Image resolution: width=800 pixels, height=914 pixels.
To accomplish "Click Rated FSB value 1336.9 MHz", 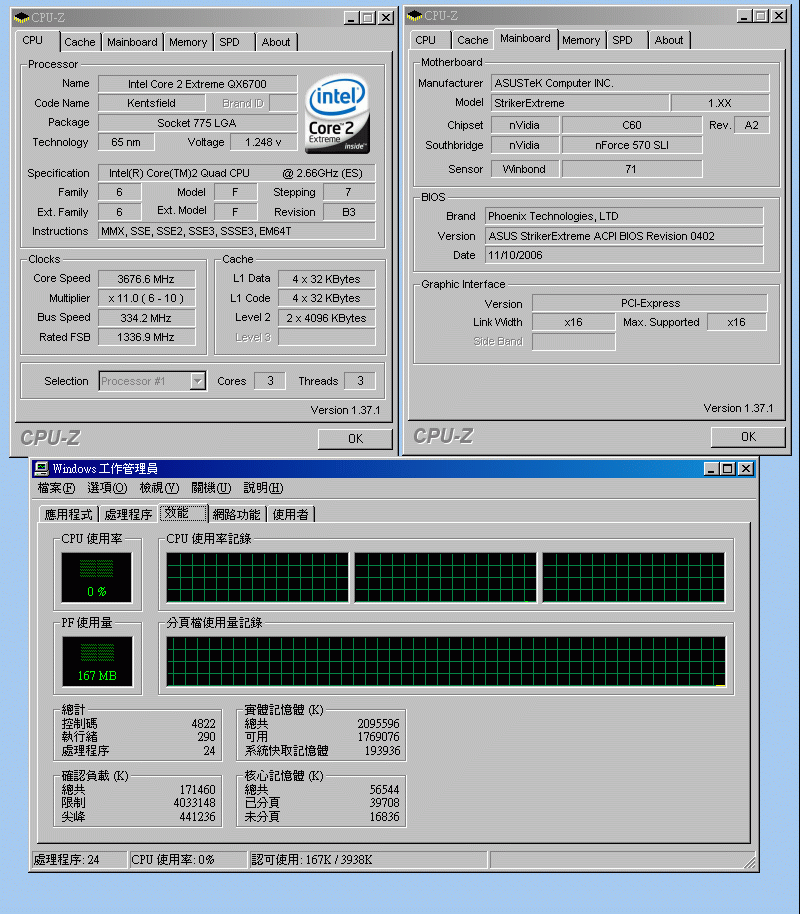I will point(146,338).
